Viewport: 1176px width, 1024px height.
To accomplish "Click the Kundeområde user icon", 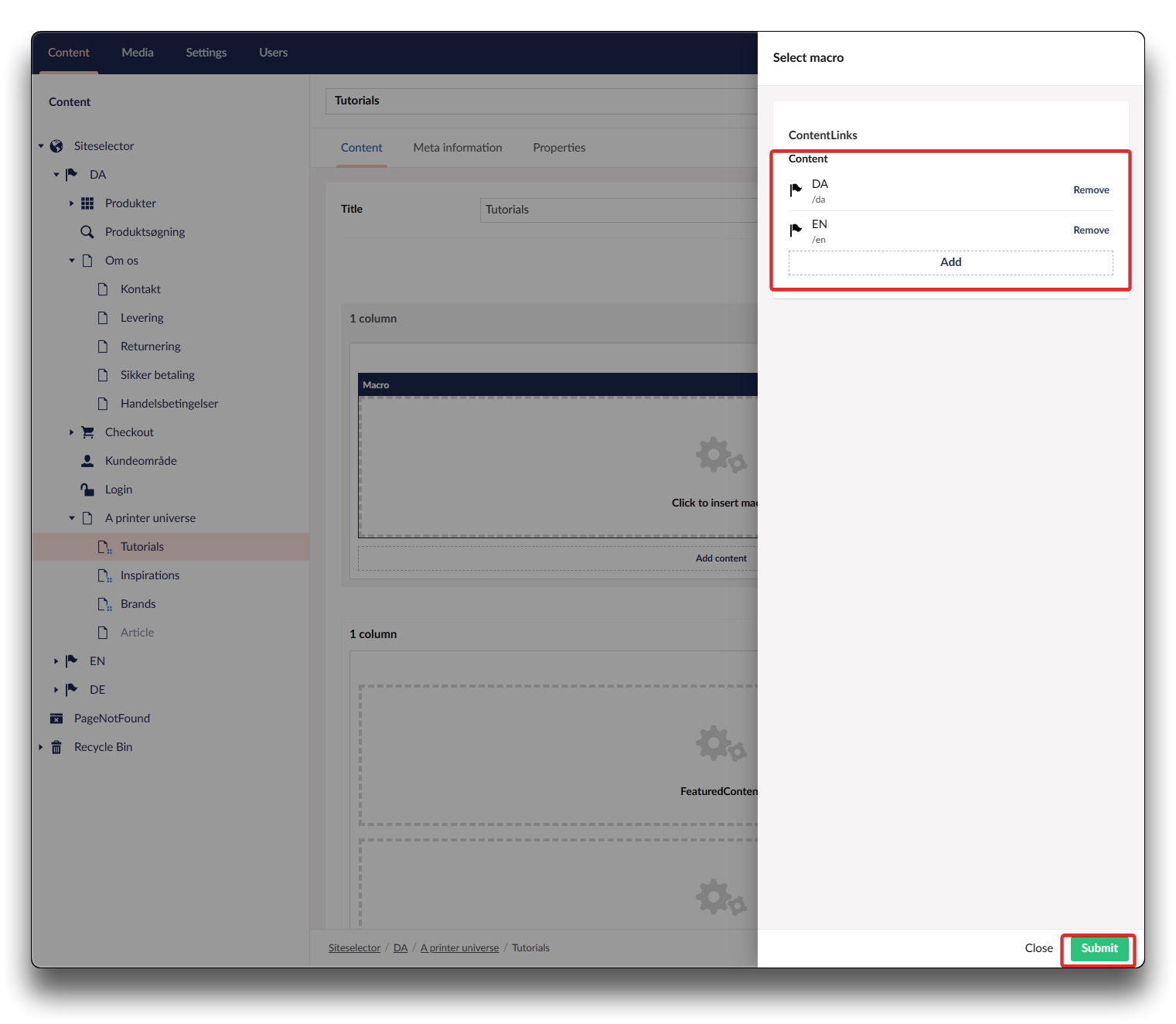I will [87, 461].
